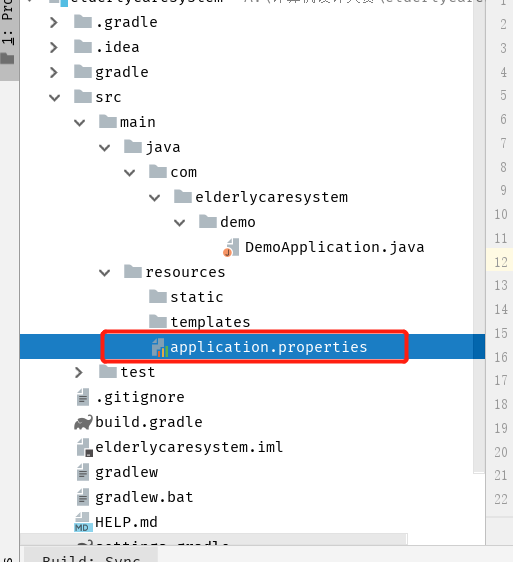Select the HELP.md markdown file icon
The width and height of the screenshot is (513, 562).
click(x=83, y=522)
